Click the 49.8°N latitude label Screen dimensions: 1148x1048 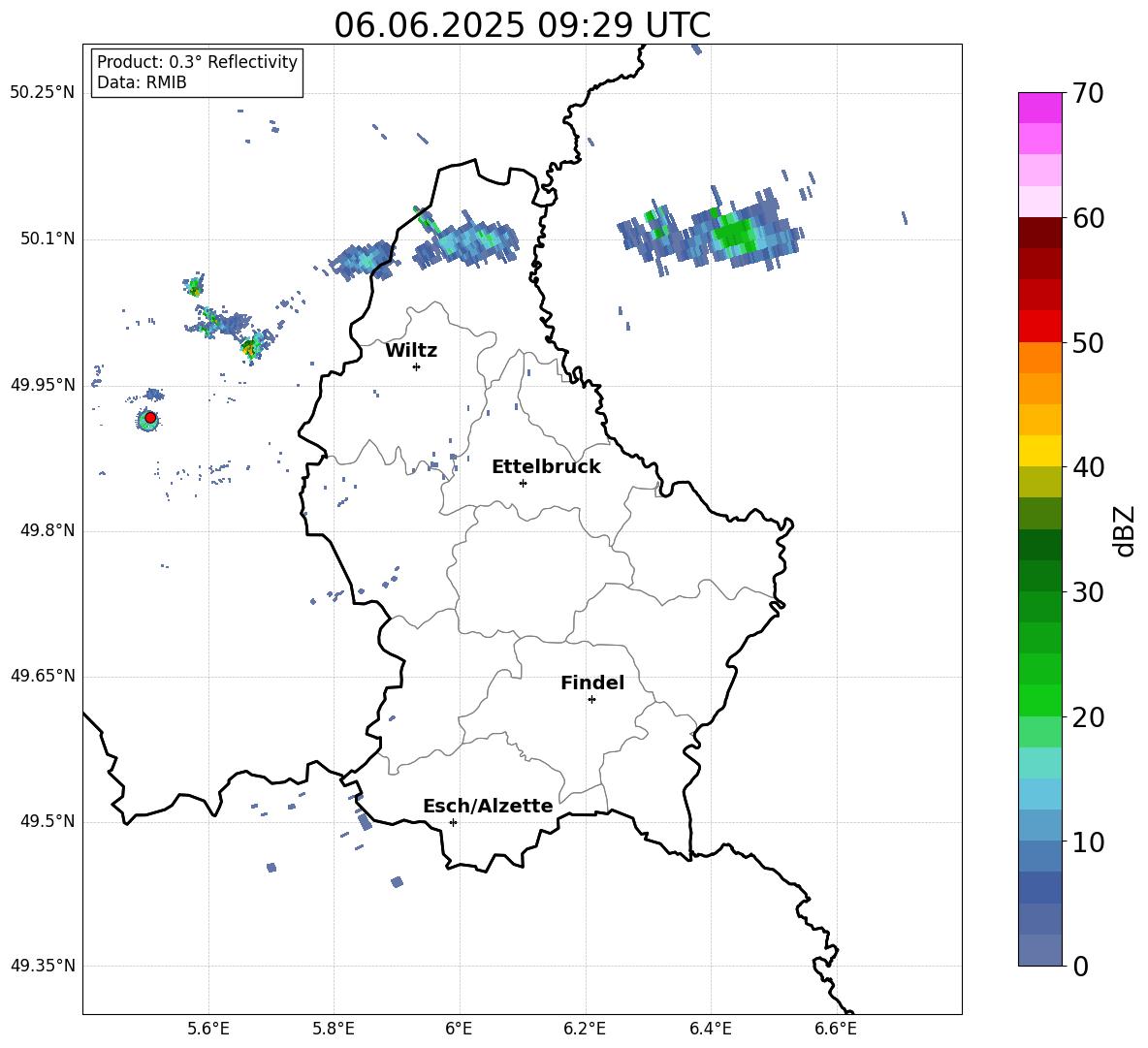tap(48, 530)
